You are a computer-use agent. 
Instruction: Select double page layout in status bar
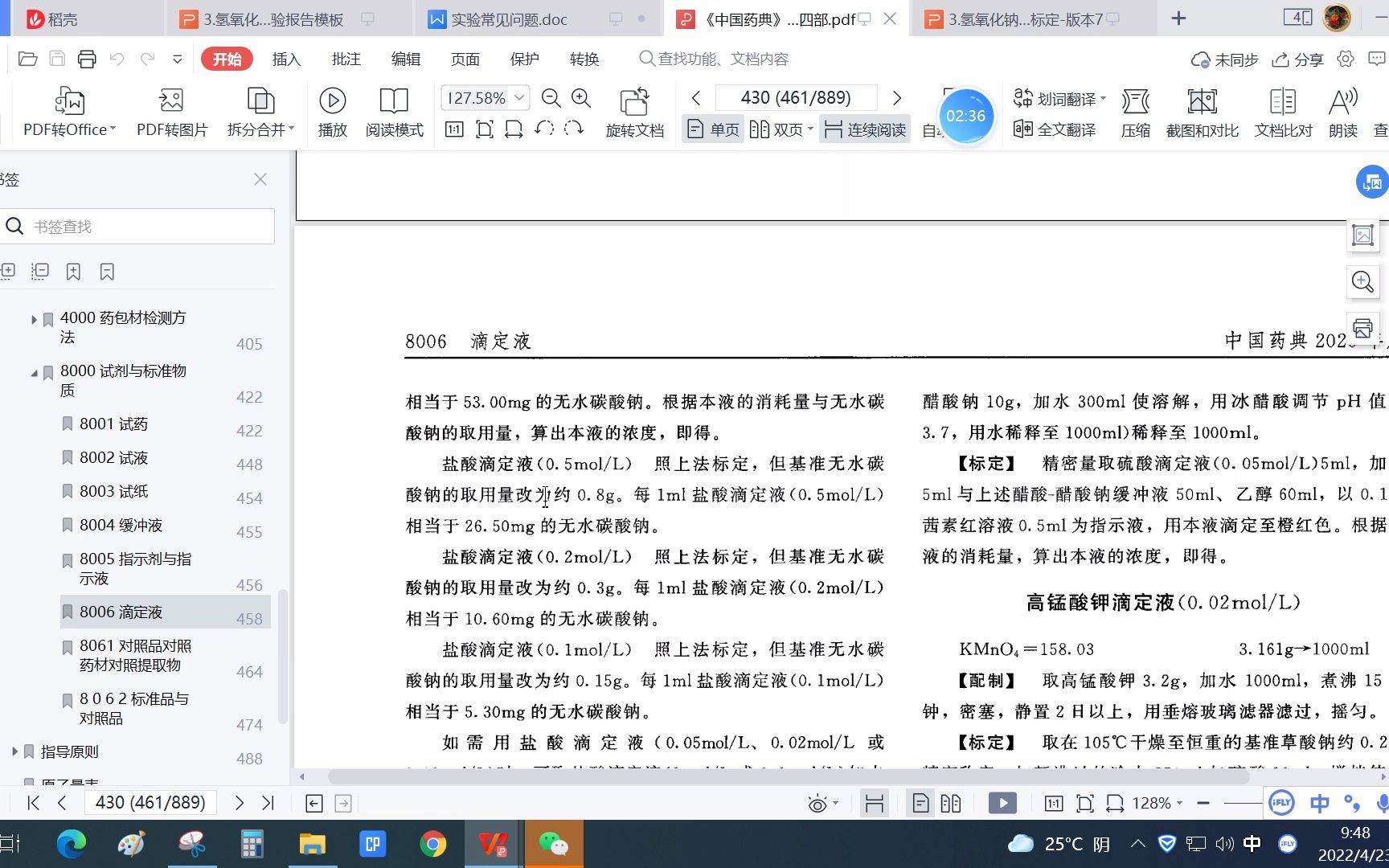[951, 803]
